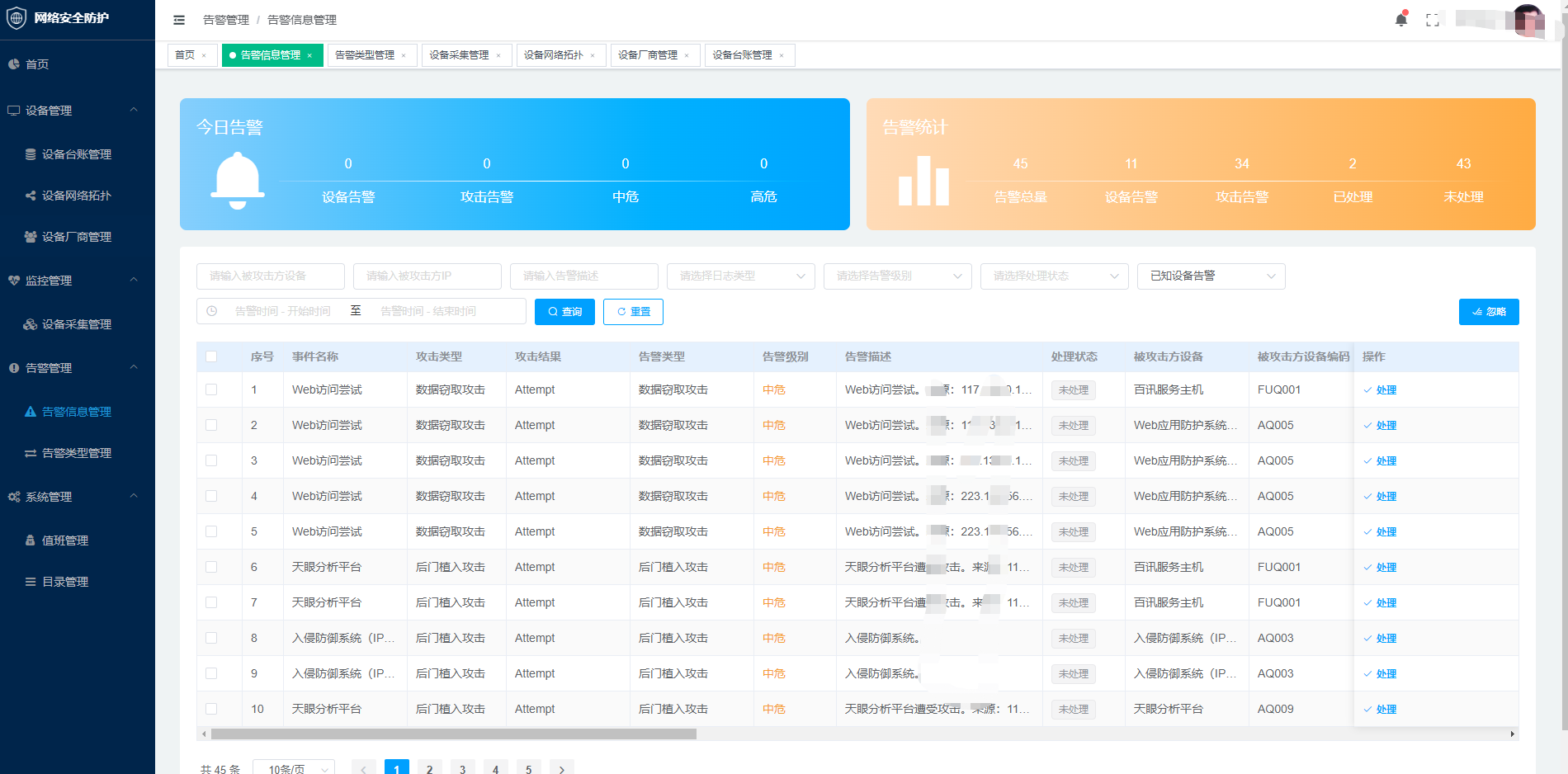
Task: Open 设备网络拓扑 from sidebar
Action: 77,196
